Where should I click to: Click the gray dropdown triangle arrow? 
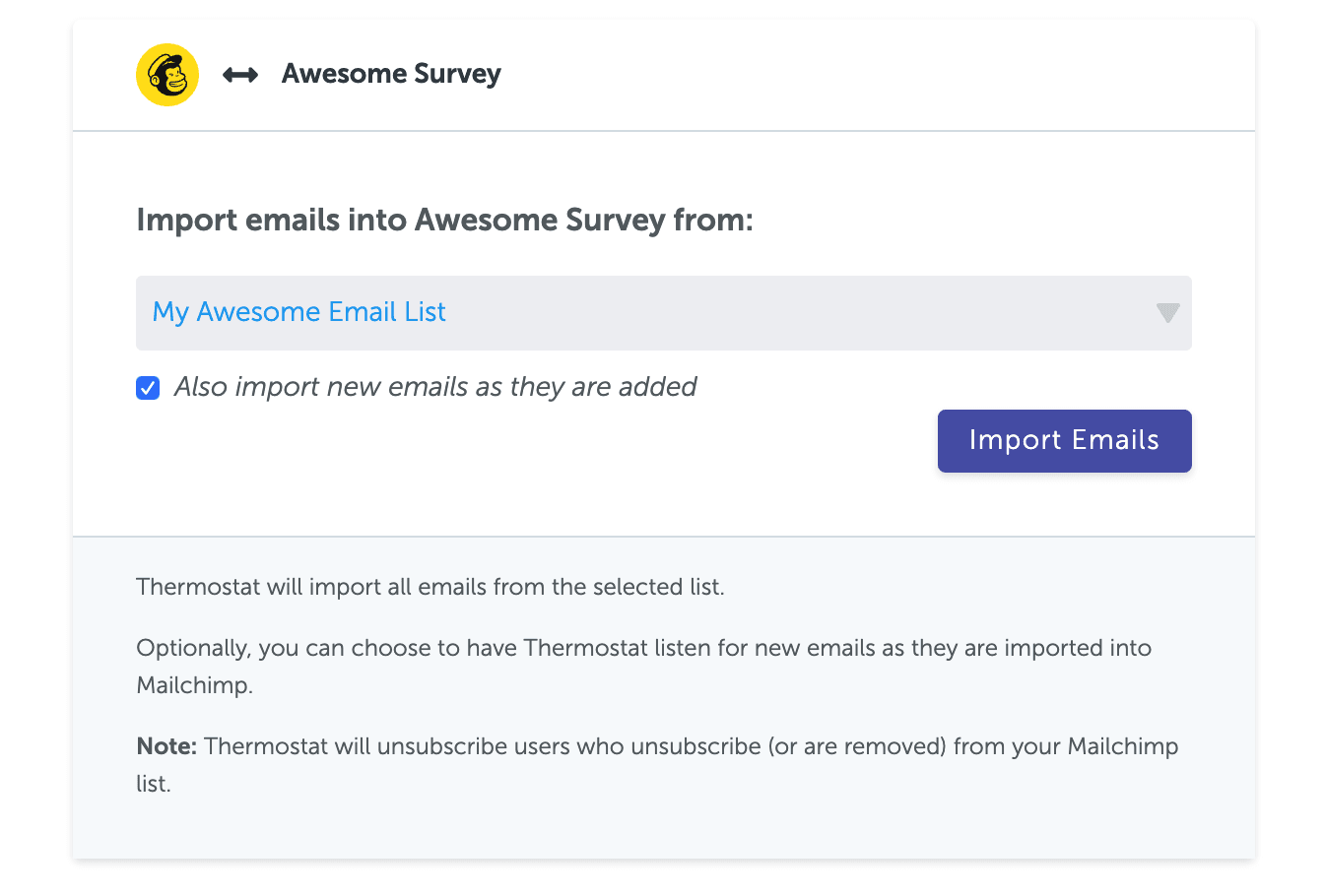coord(1167,313)
